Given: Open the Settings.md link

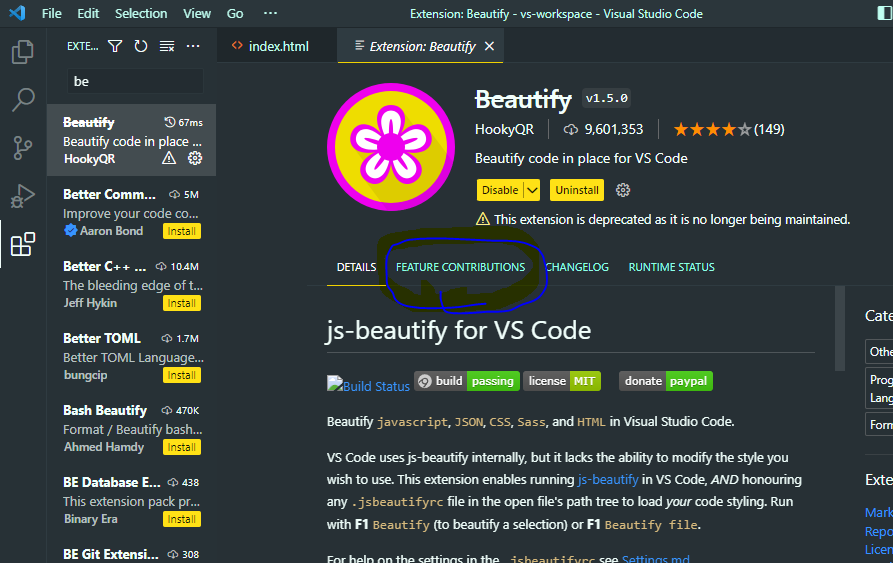Looking at the screenshot, I should pos(656,558).
